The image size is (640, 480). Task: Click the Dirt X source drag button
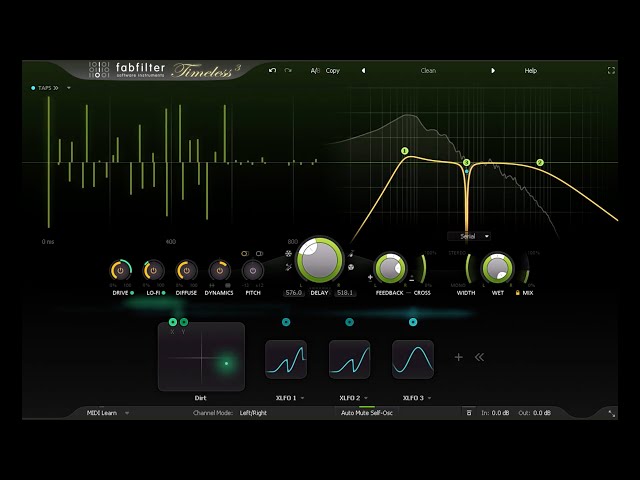click(x=173, y=322)
